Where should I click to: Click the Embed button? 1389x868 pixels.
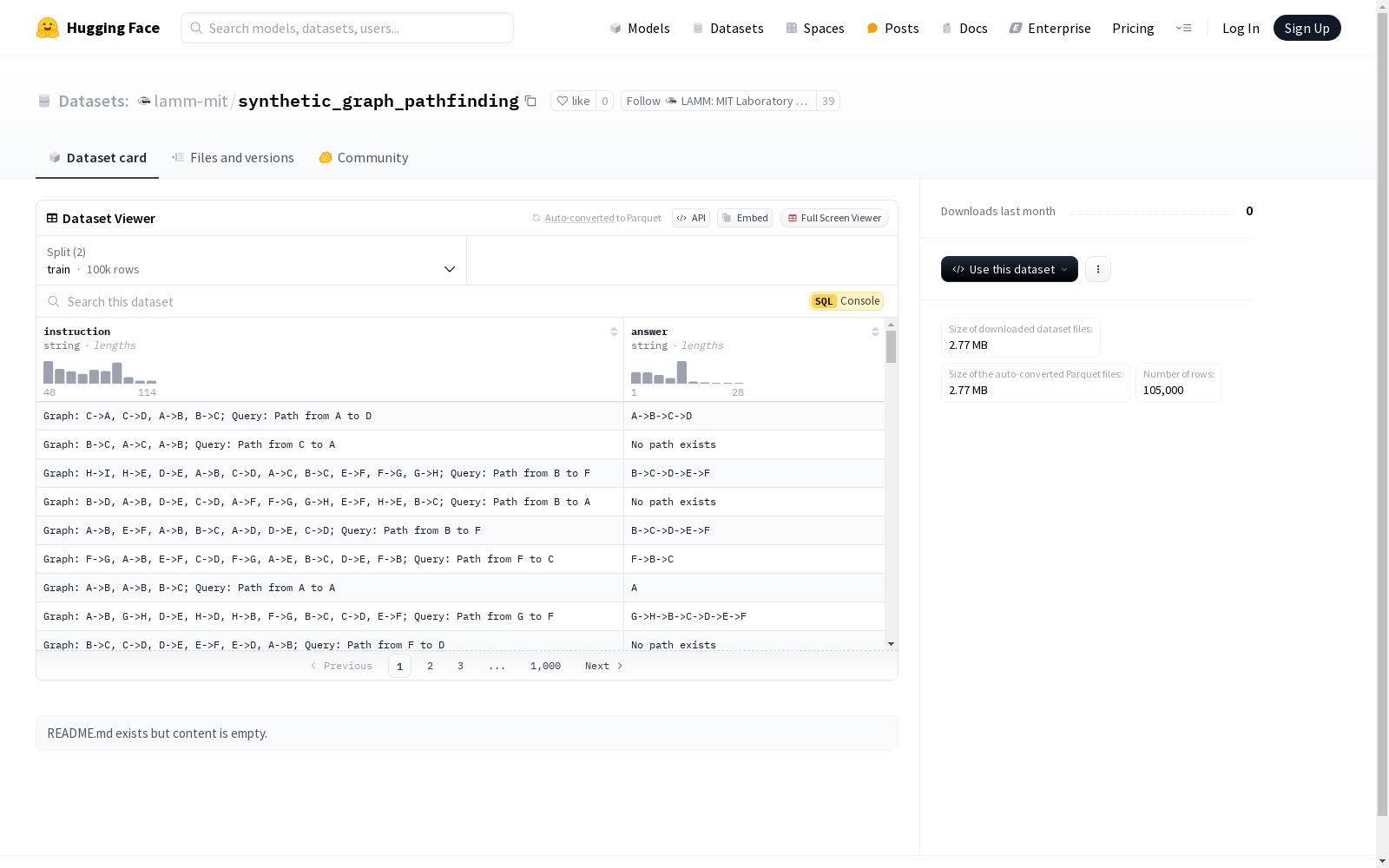coord(745,218)
